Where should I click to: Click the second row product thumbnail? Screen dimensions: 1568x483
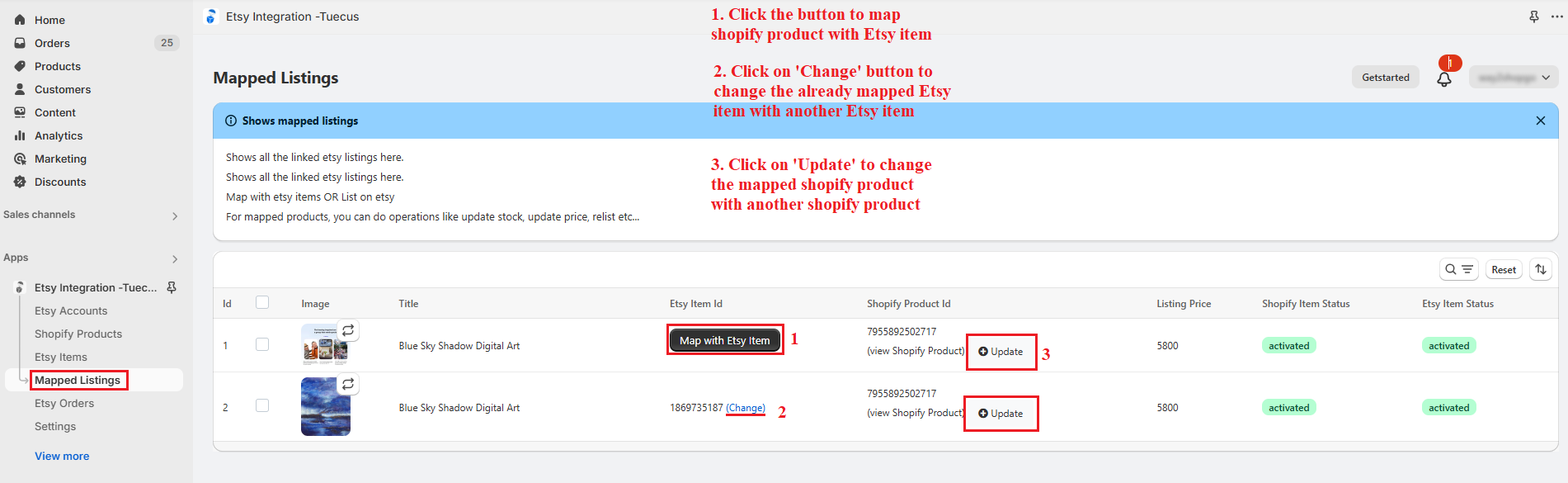coord(325,406)
